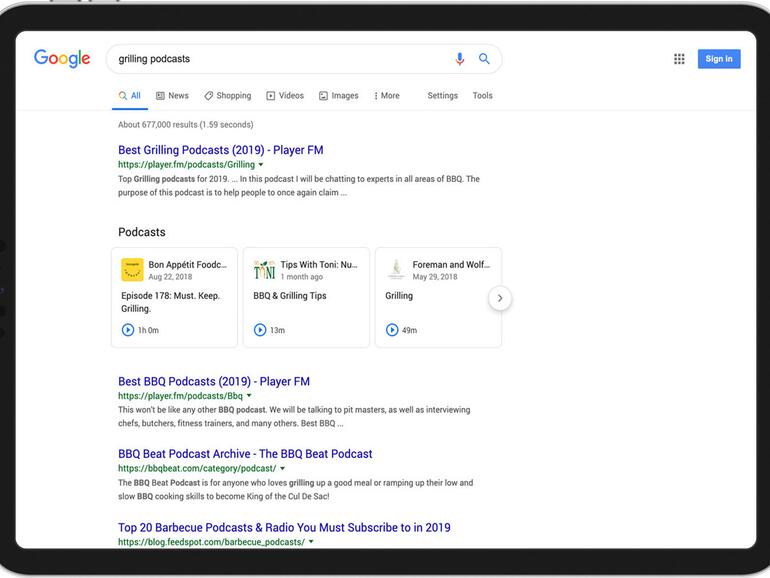Click the Tips With Toni logo thumbnail
This screenshot has height=578, width=770.
pos(264,270)
